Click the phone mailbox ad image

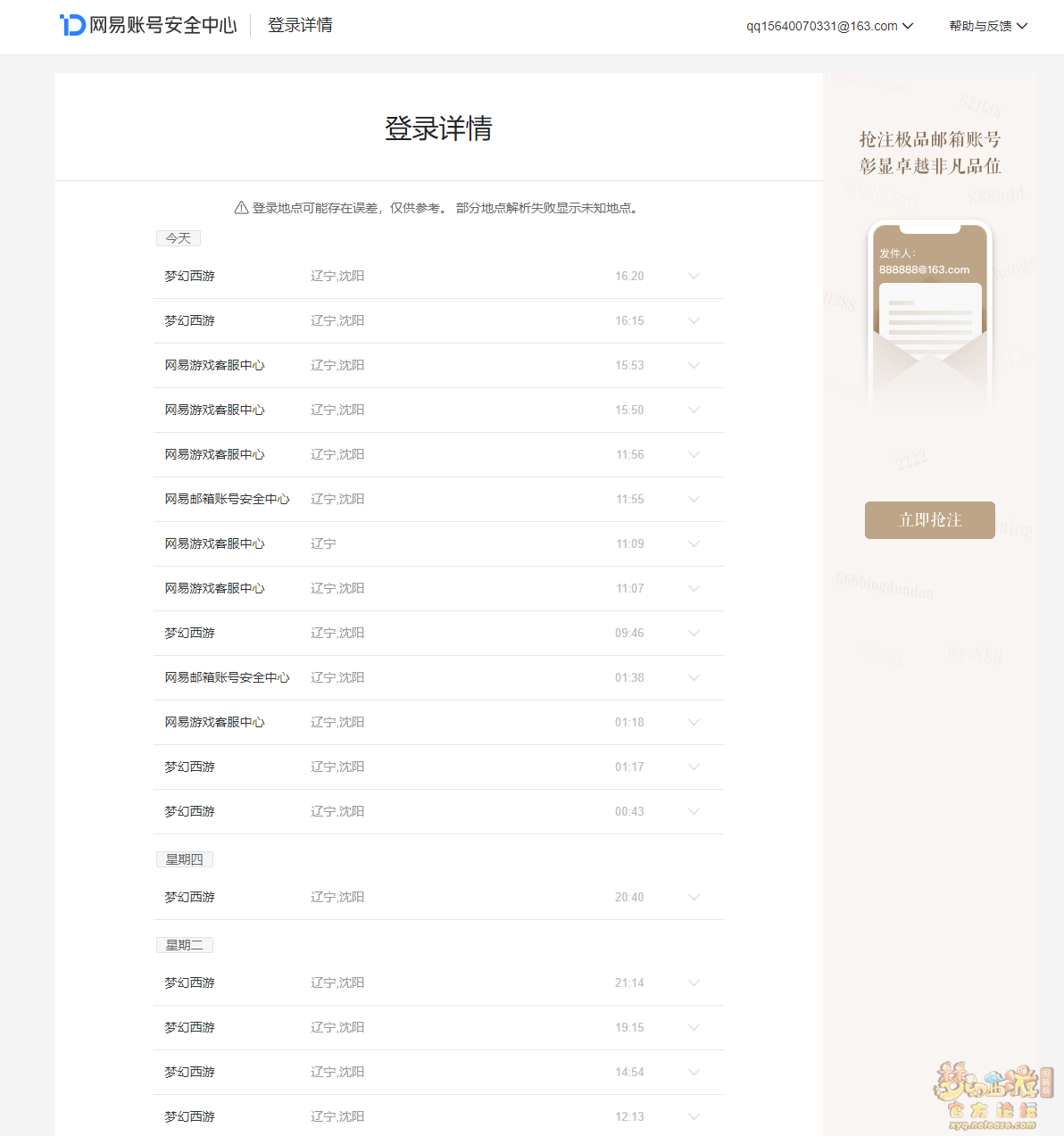(930, 312)
